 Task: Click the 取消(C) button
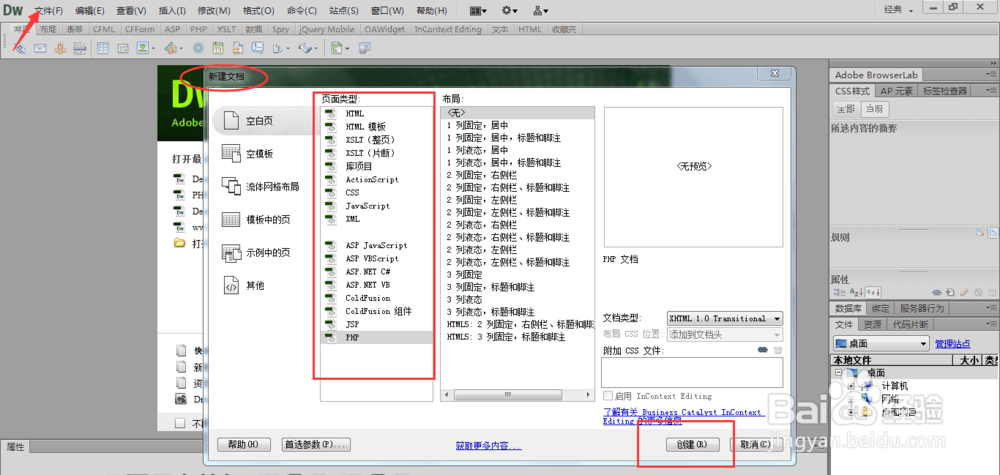[x=756, y=444]
